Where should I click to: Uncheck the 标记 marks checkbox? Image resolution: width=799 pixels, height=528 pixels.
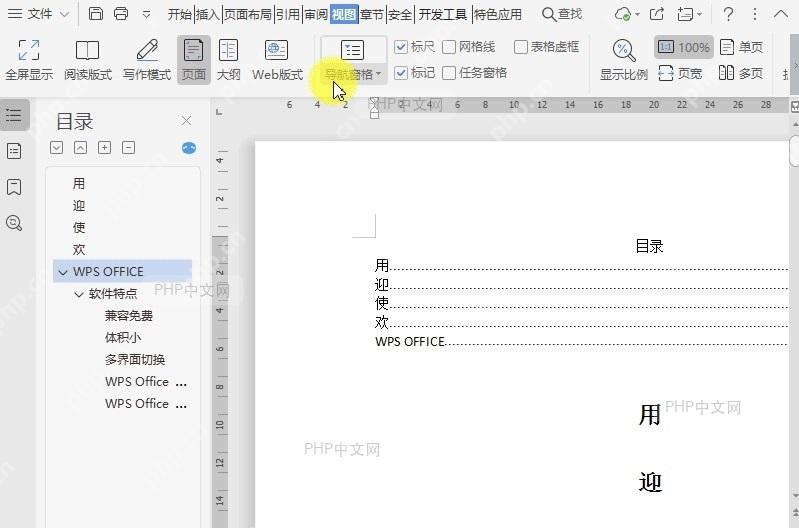coord(401,73)
